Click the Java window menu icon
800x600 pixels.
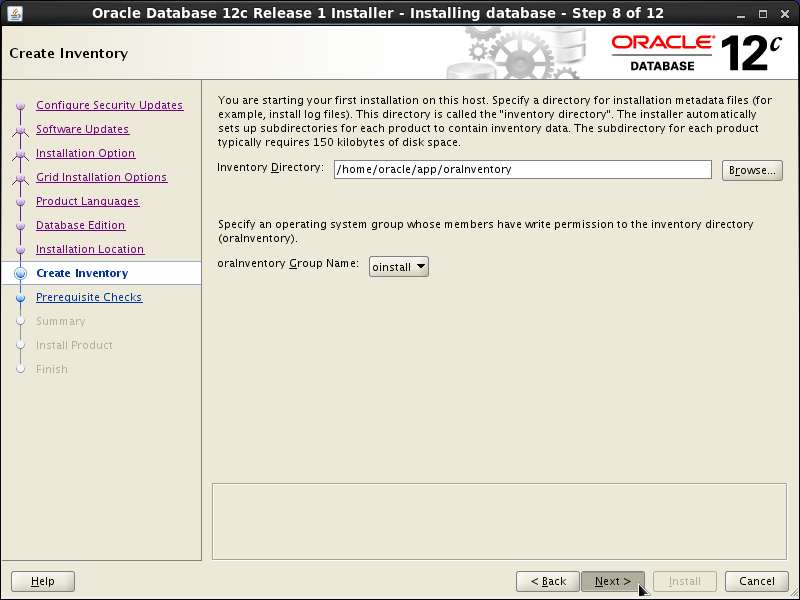click(15, 13)
